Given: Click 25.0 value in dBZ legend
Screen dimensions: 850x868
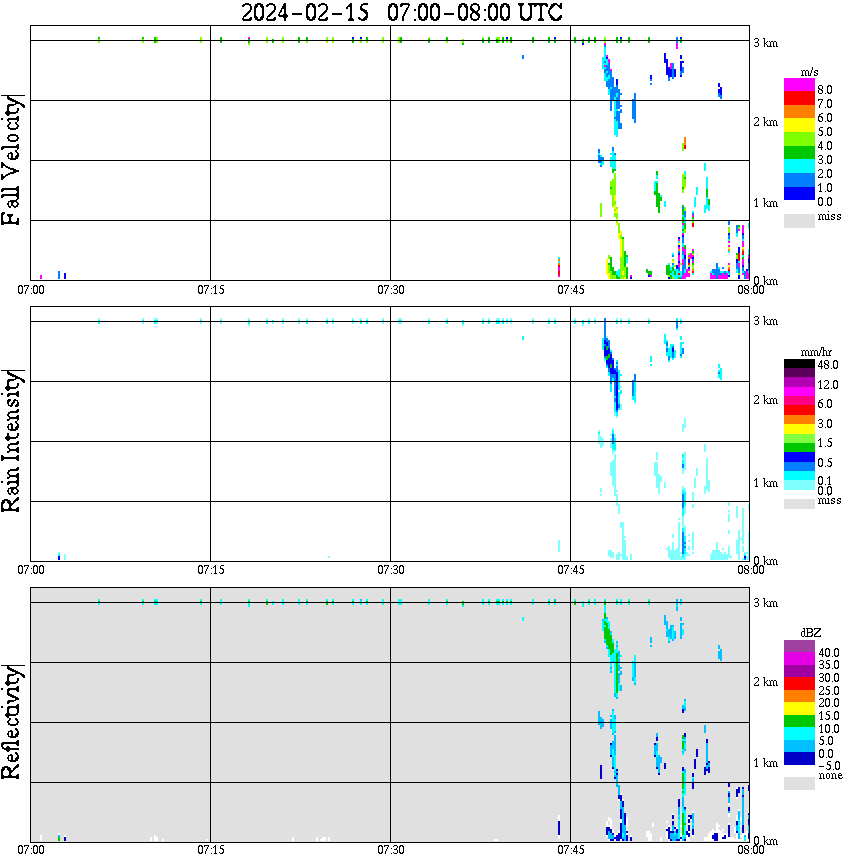Looking at the screenshot, I should (828, 691).
